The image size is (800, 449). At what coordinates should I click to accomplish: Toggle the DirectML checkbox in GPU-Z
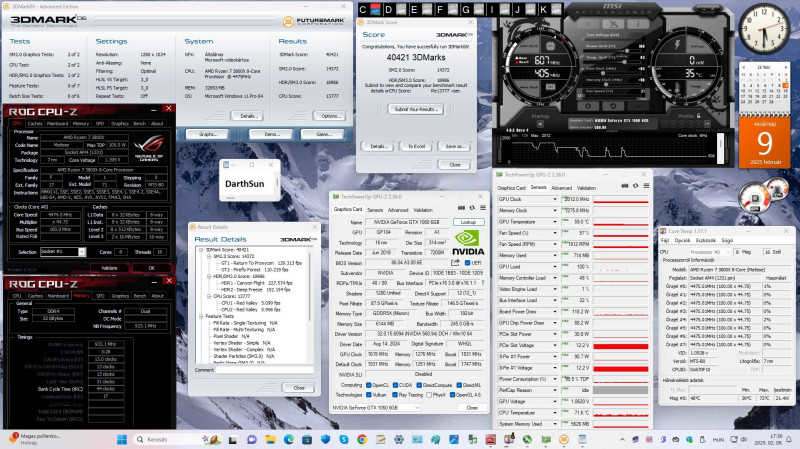pos(459,385)
